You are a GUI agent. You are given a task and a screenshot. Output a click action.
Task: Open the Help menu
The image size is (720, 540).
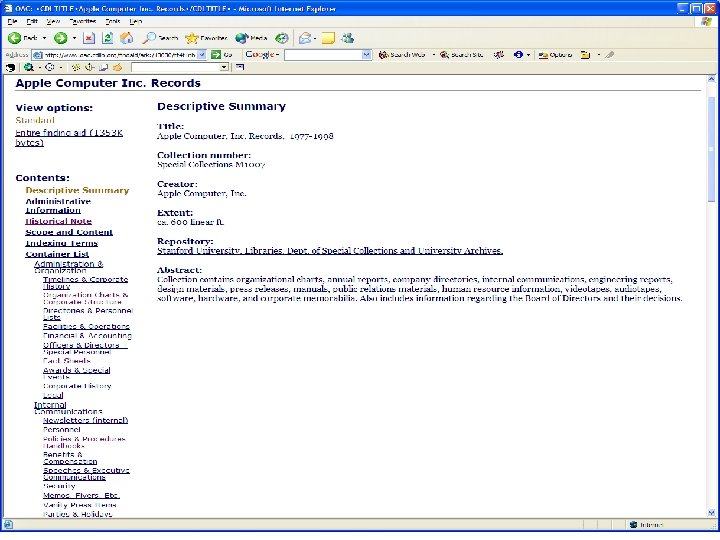pyautogui.click(x=135, y=21)
